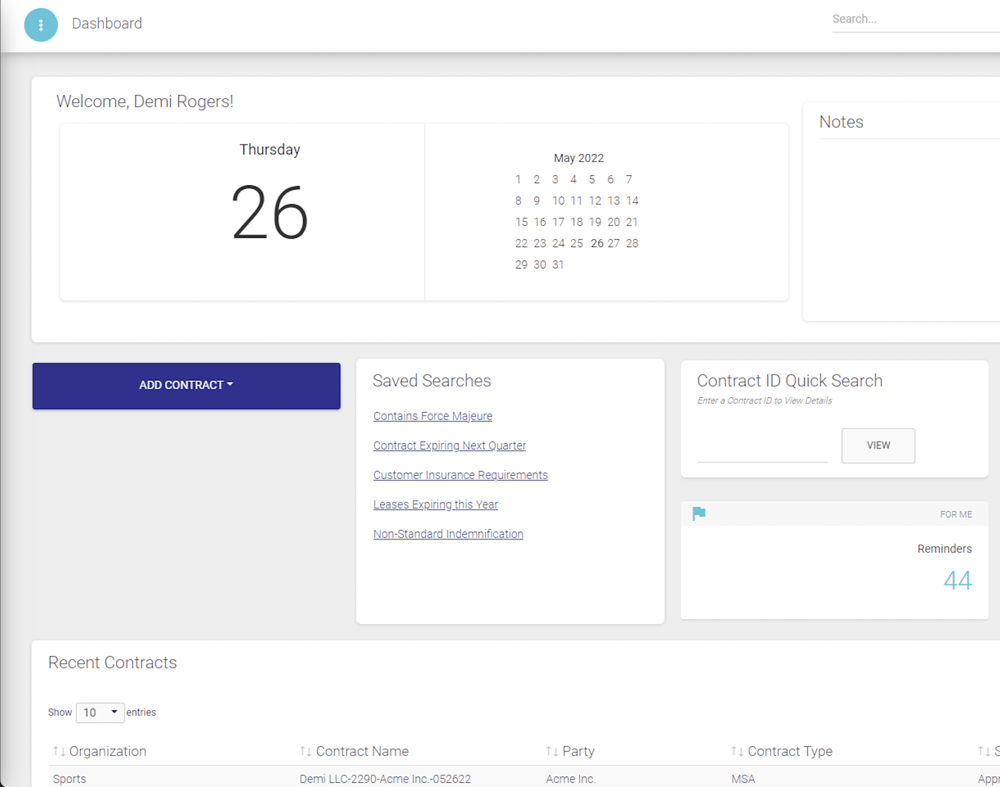Click the Notes panel heading
This screenshot has width=1000, height=787.
pyautogui.click(x=841, y=122)
